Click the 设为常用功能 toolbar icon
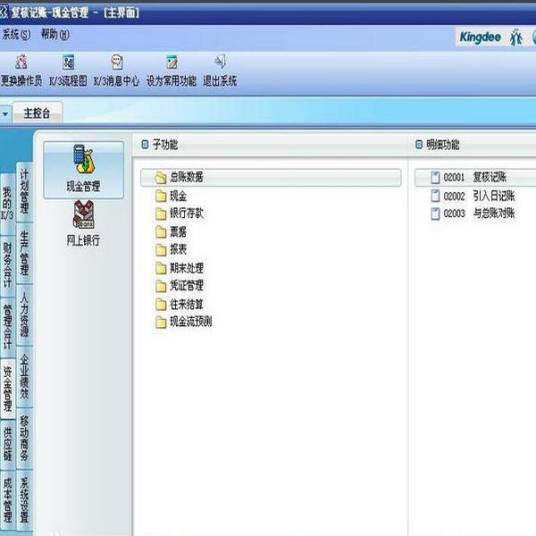 pos(172,62)
